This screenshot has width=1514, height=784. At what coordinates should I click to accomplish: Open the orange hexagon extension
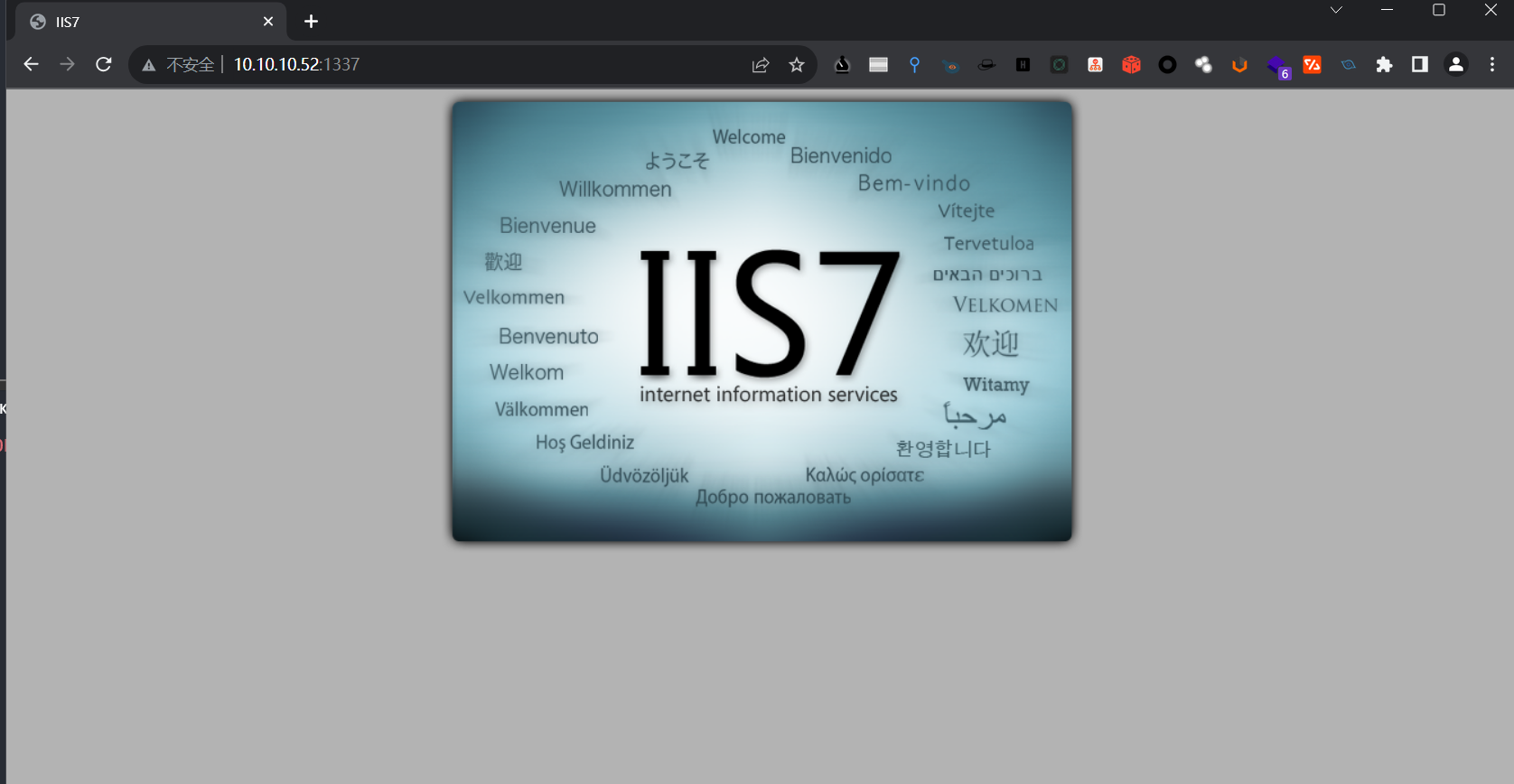1239,65
